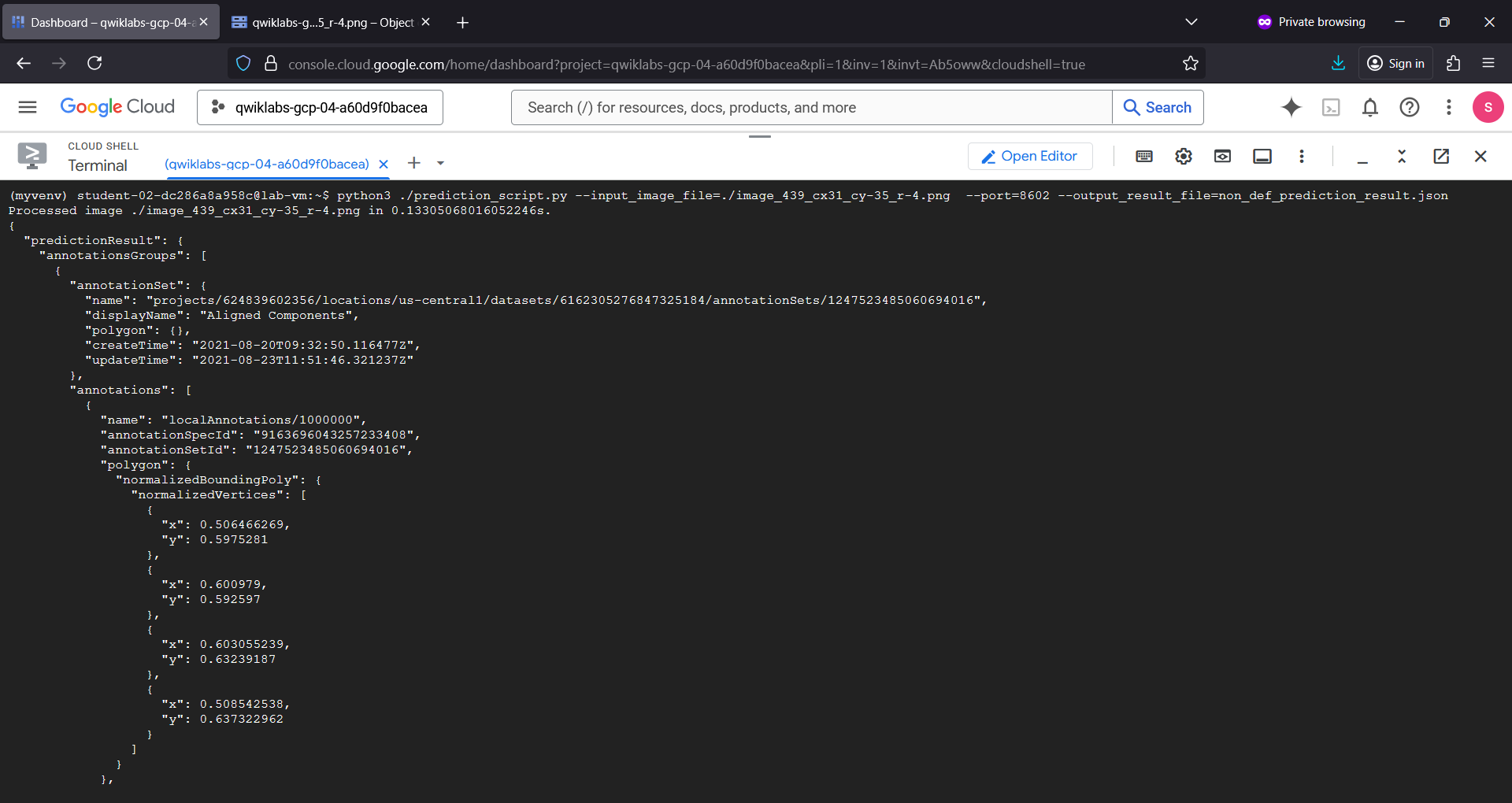Grab the Cloud Shell panel resize handle
1512x803 pixels.
(x=760, y=136)
